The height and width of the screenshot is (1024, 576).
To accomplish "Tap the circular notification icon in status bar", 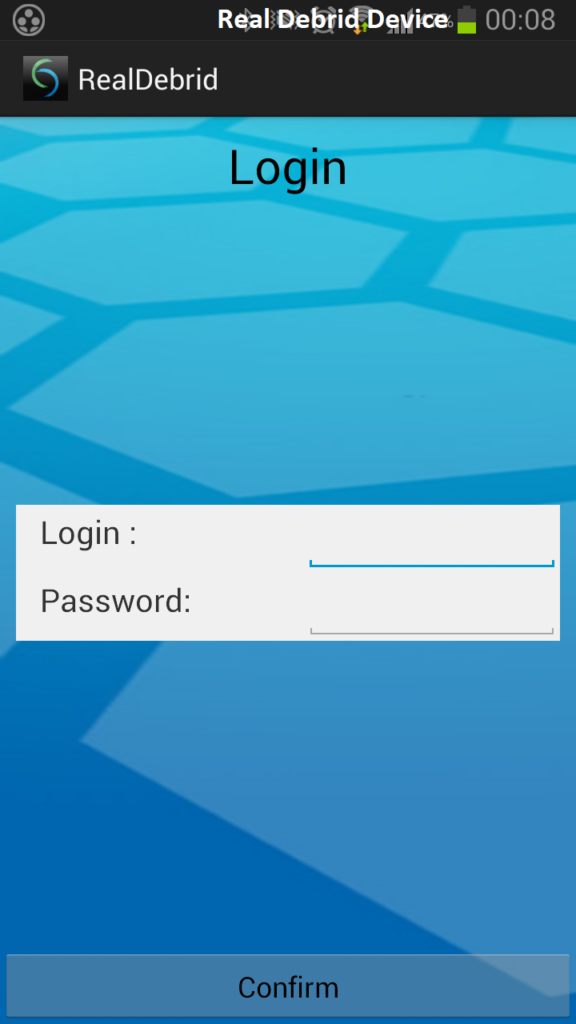I will tap(29, 20).
